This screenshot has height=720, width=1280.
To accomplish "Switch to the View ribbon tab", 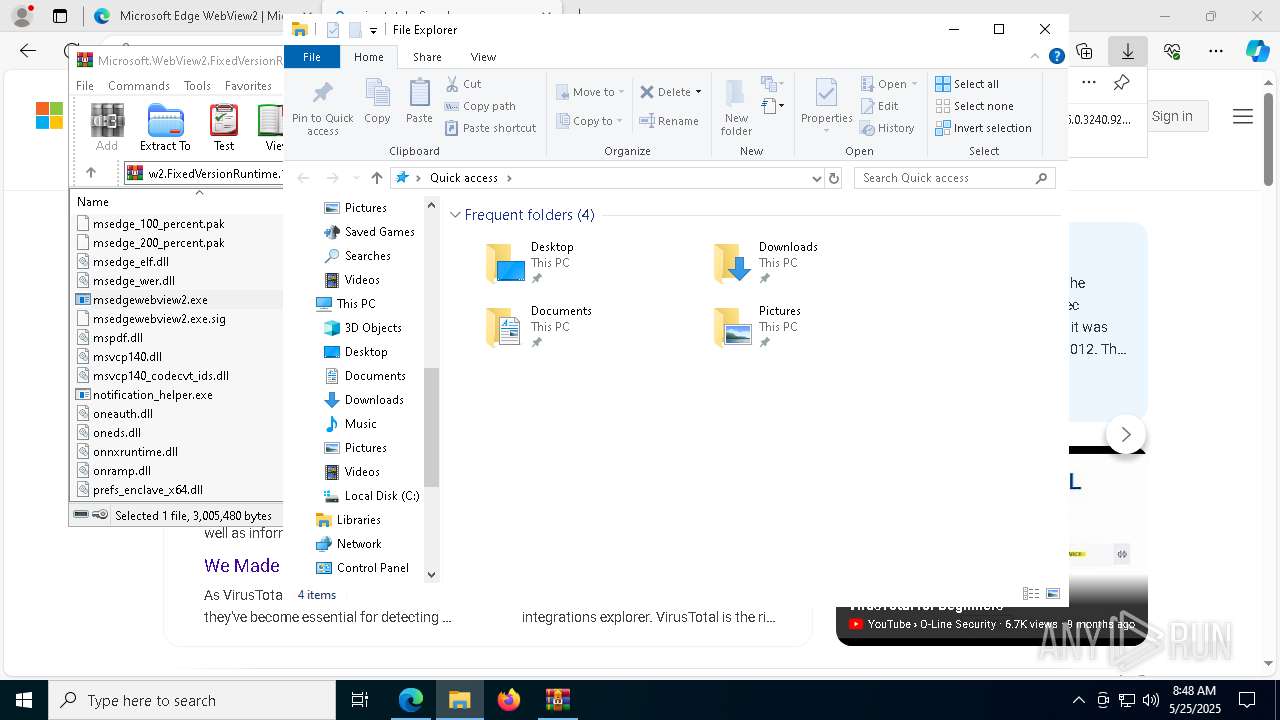I will [x=483, y=57].
